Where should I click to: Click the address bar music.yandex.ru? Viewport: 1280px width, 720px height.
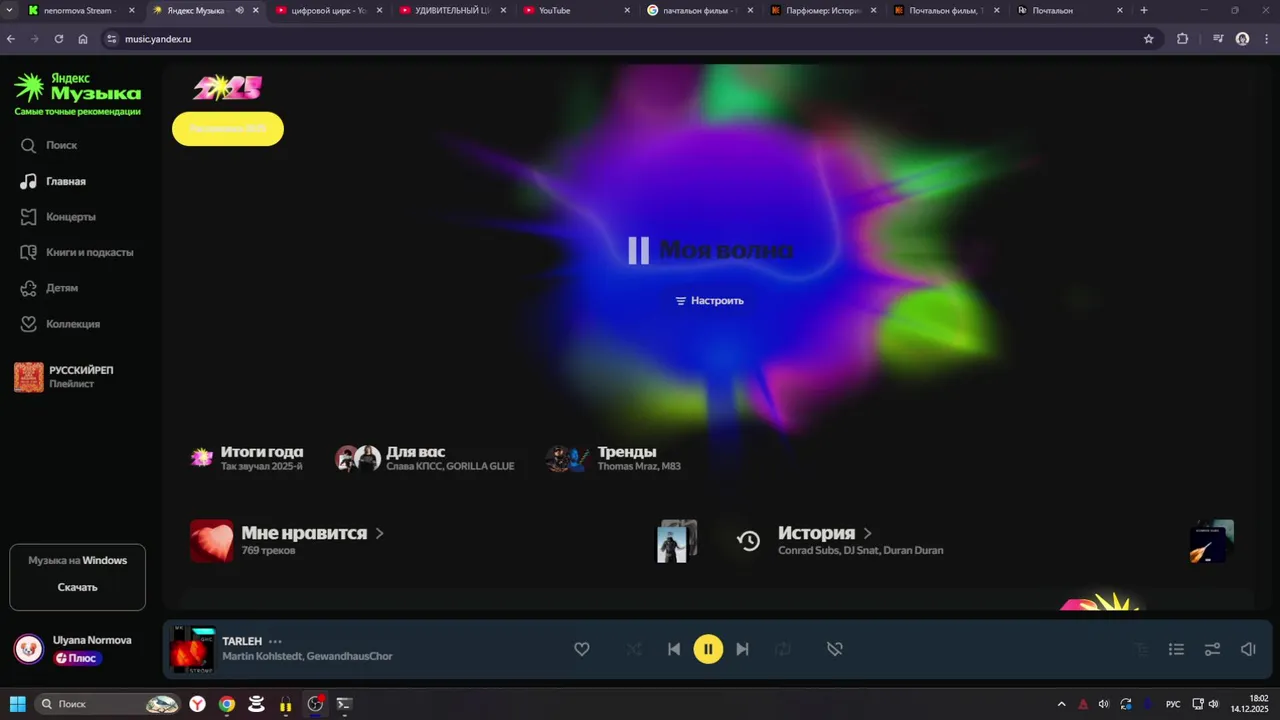158,39
